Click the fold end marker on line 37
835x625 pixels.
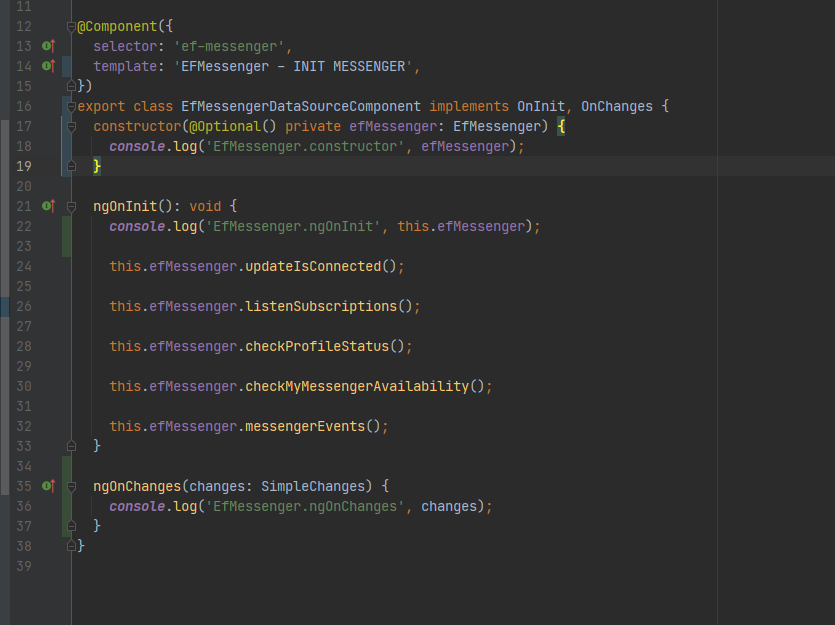click(x=71, y=526)
